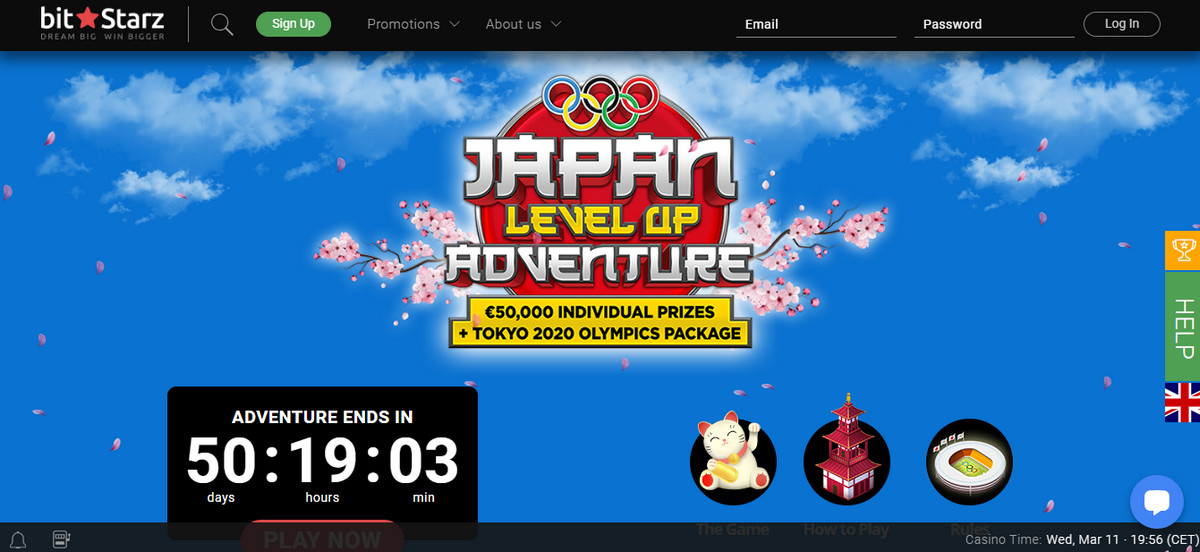Expand the Promotions dropdown menu
1200x552 pixels.
point(413,24)
